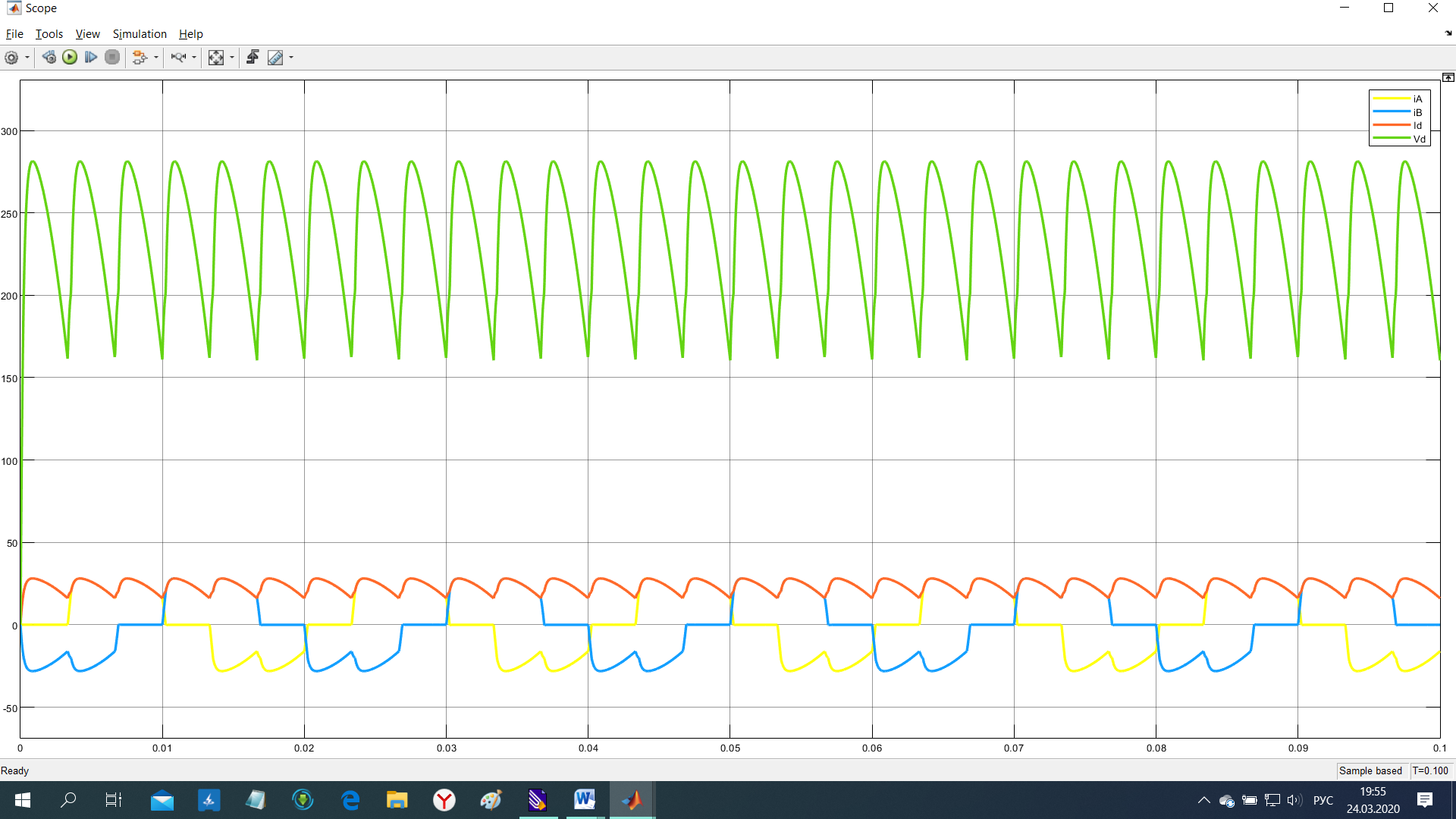Open the triggers tool icon
The height and width of the screenshot is (819, 1456).
point(253,58)
